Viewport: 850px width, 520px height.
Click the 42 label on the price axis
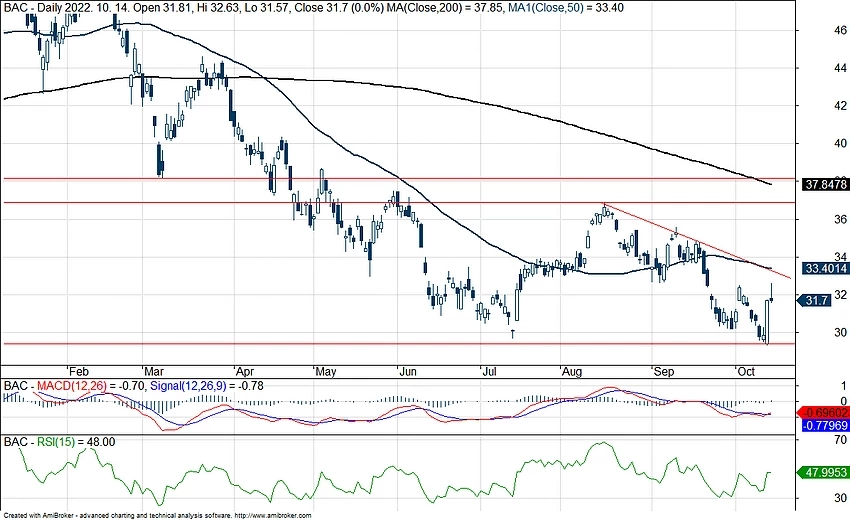(840, 106)
